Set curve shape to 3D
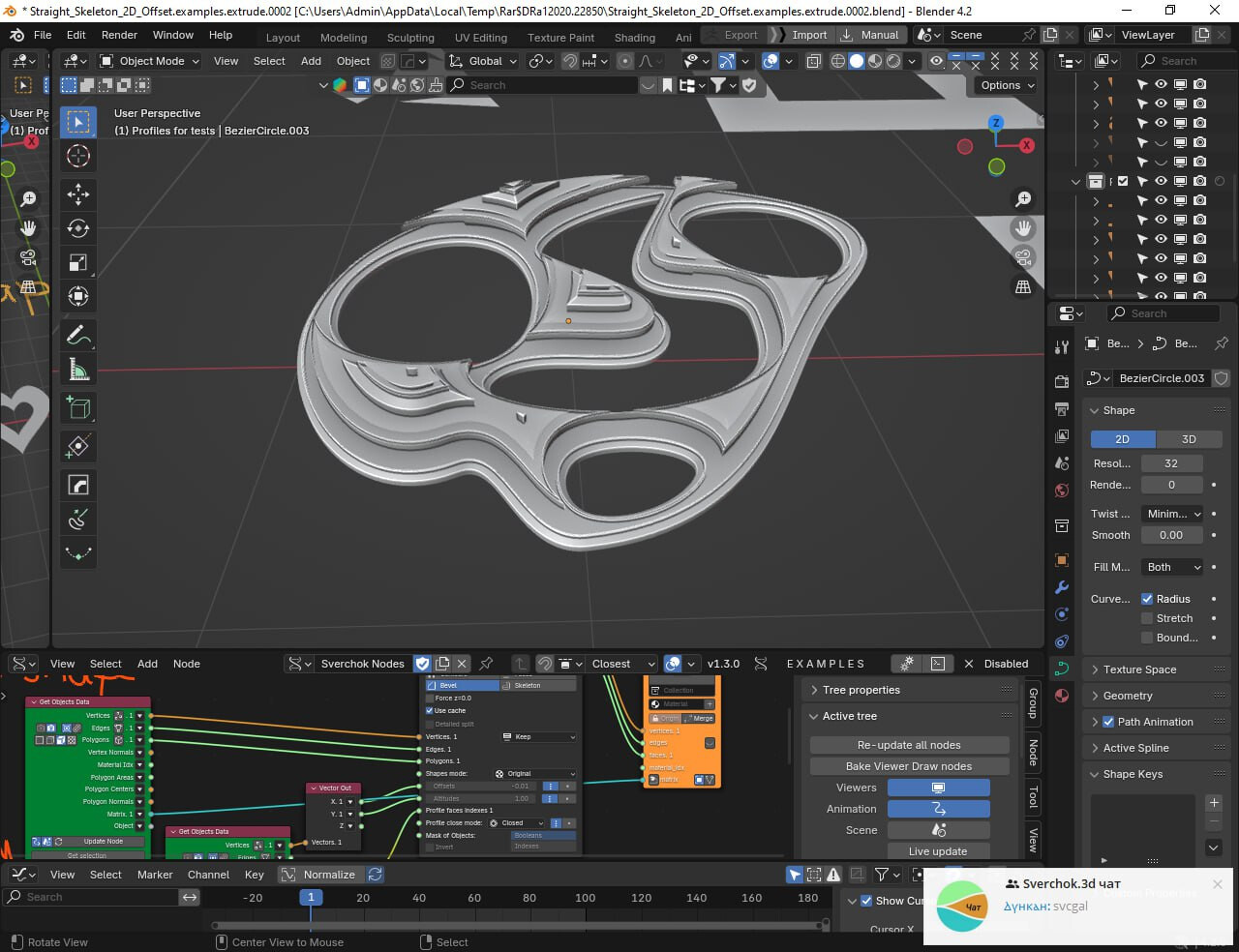 (1189, 439)
